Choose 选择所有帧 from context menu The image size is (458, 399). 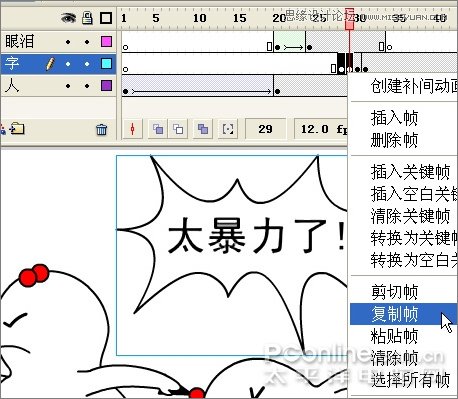(x=403, y=380)
